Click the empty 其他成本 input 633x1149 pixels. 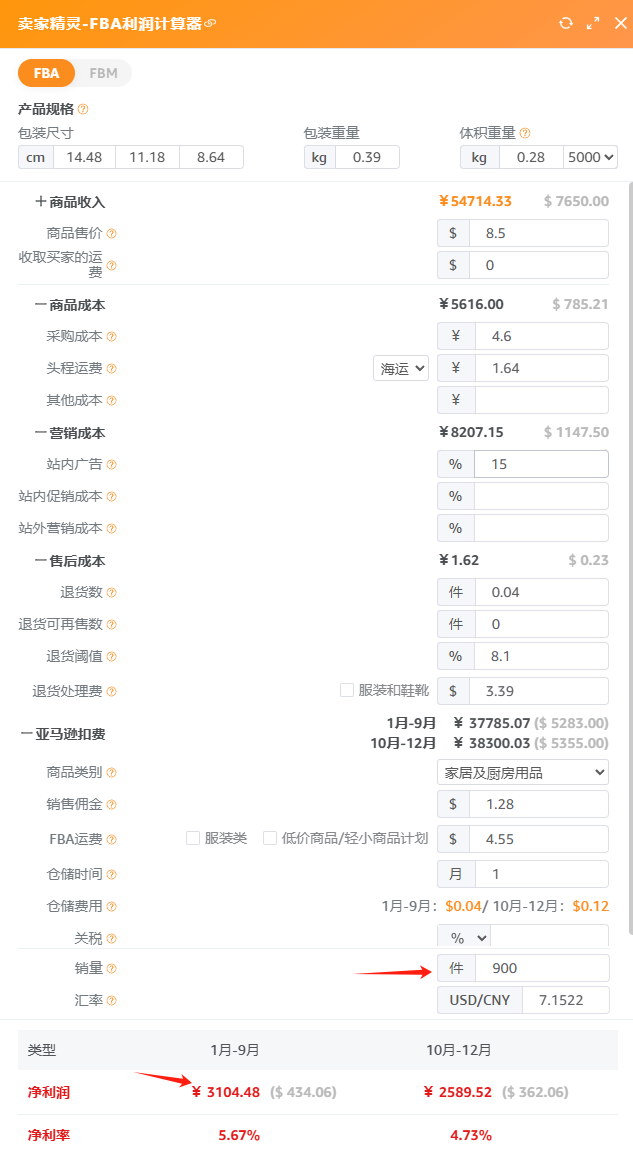[541, 400]
